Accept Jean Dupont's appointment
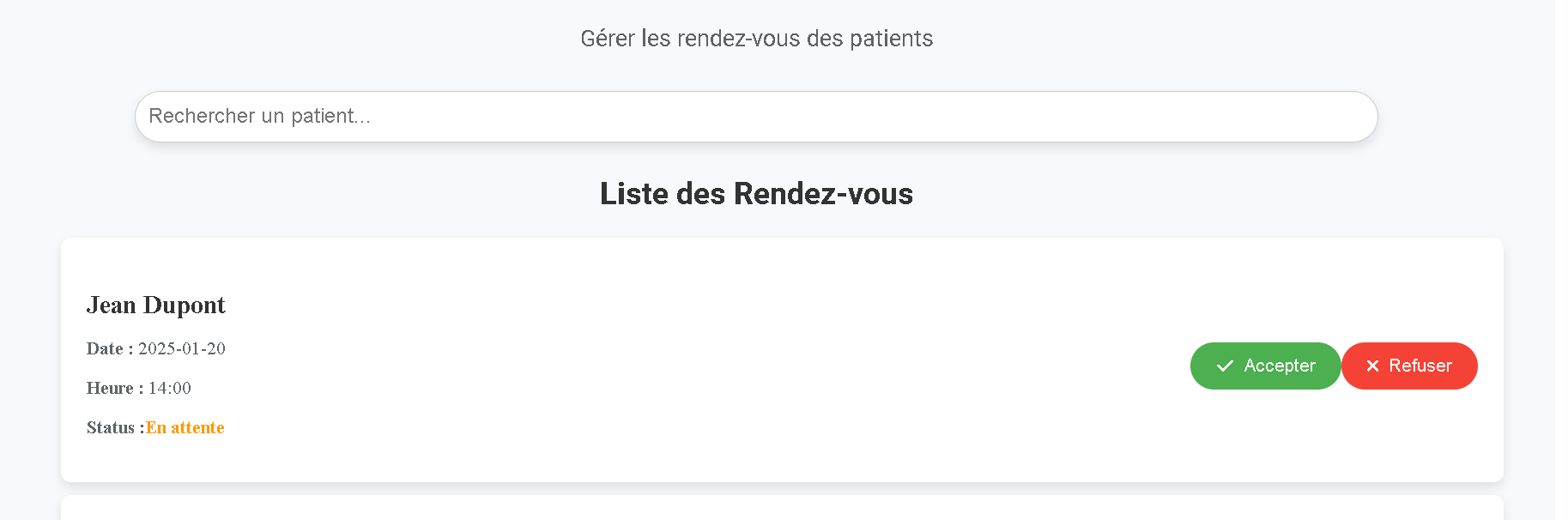This screenshot has height=520, width=1568. [x=1265, y=366]
